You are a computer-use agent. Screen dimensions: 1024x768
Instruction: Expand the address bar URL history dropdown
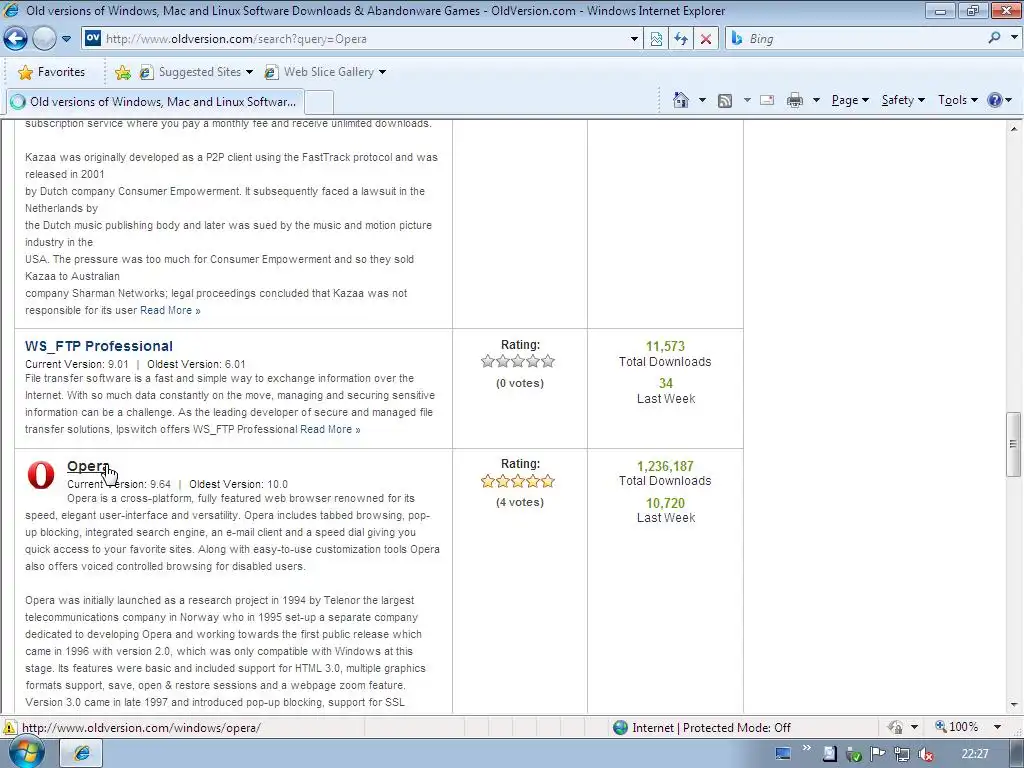[634, 39]
